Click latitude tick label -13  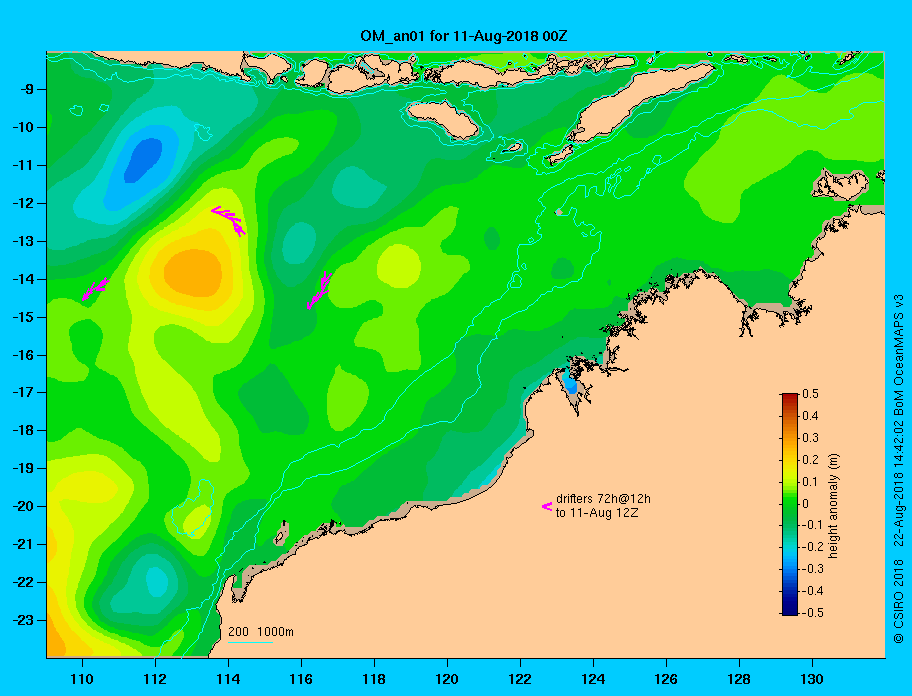[x=24, y=241]
